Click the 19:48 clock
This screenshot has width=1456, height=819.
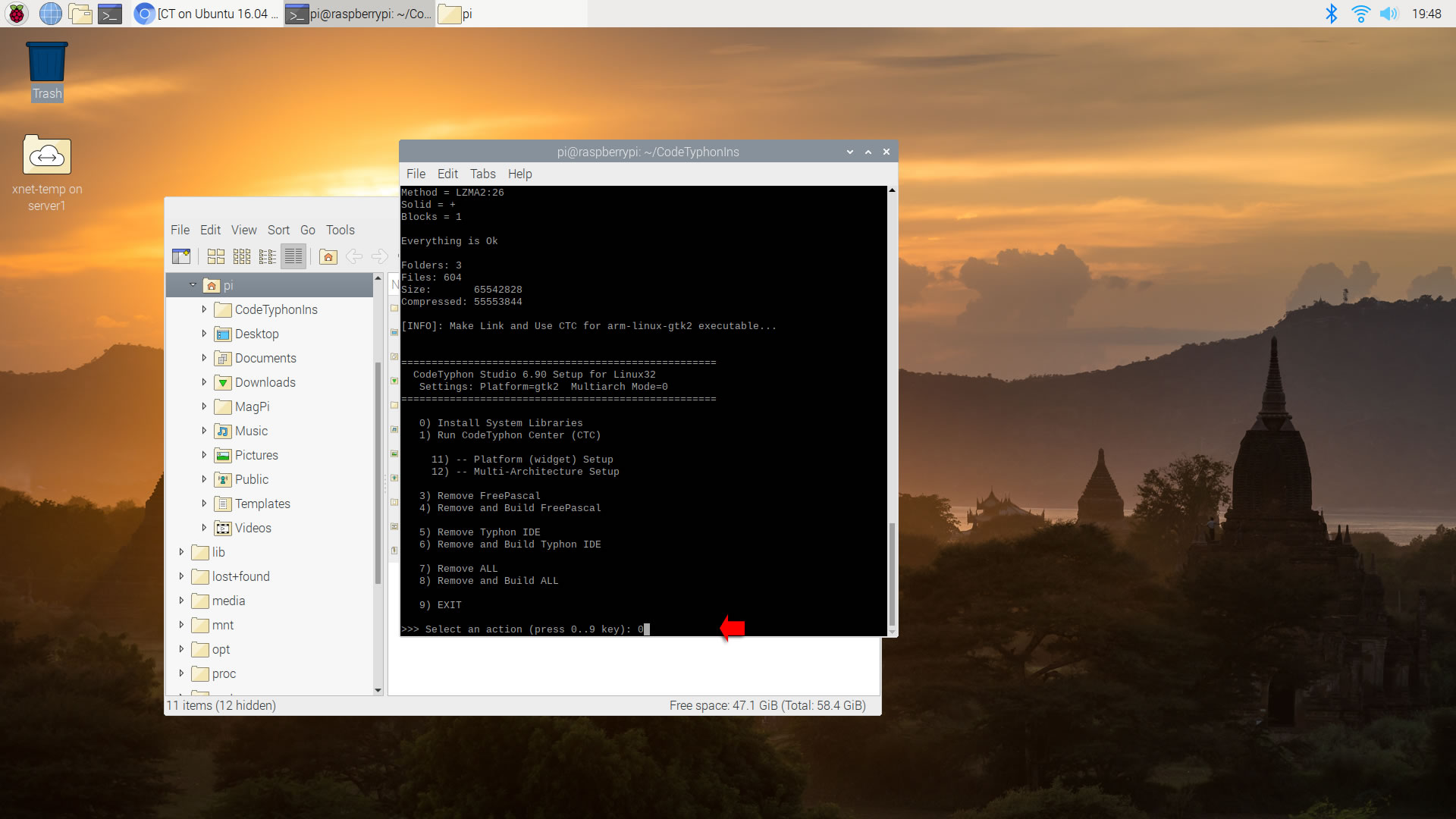[1426, 14]
